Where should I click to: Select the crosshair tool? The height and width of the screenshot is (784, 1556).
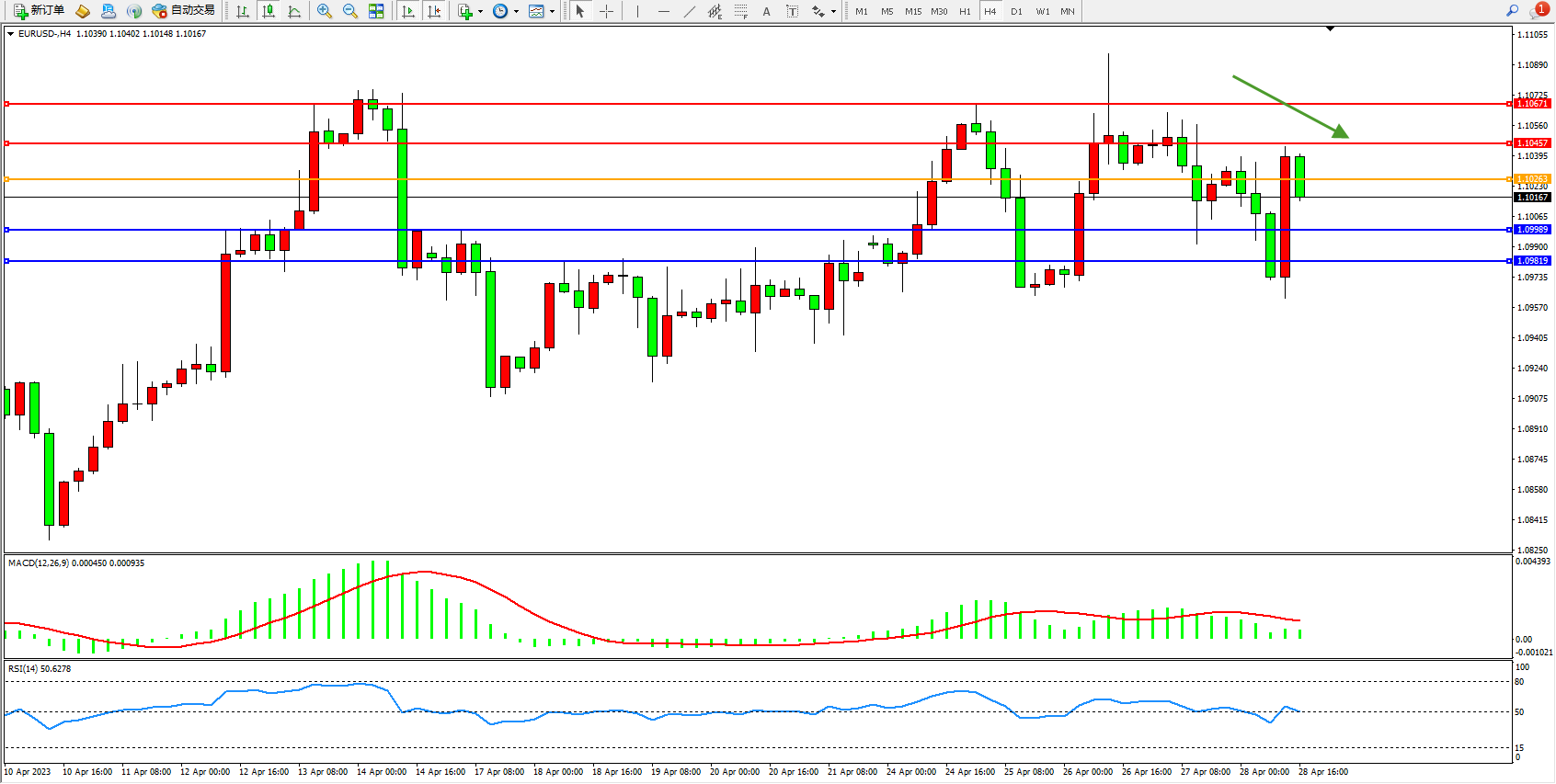click(x=606, y=11)
